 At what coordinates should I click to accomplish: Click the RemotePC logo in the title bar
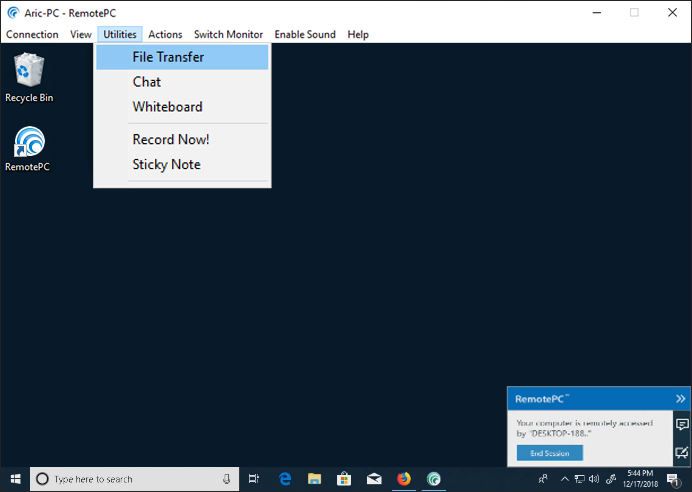13,13
